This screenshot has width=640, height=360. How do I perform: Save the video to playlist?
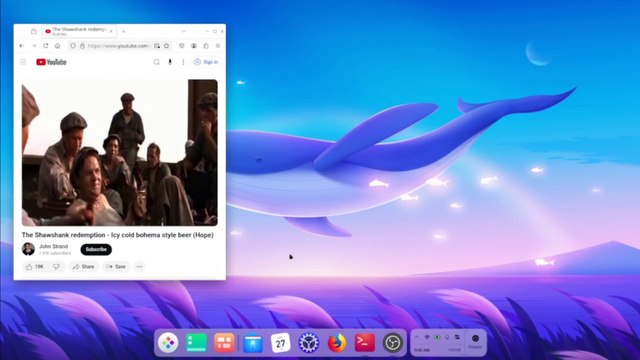[x=116, y=267]
